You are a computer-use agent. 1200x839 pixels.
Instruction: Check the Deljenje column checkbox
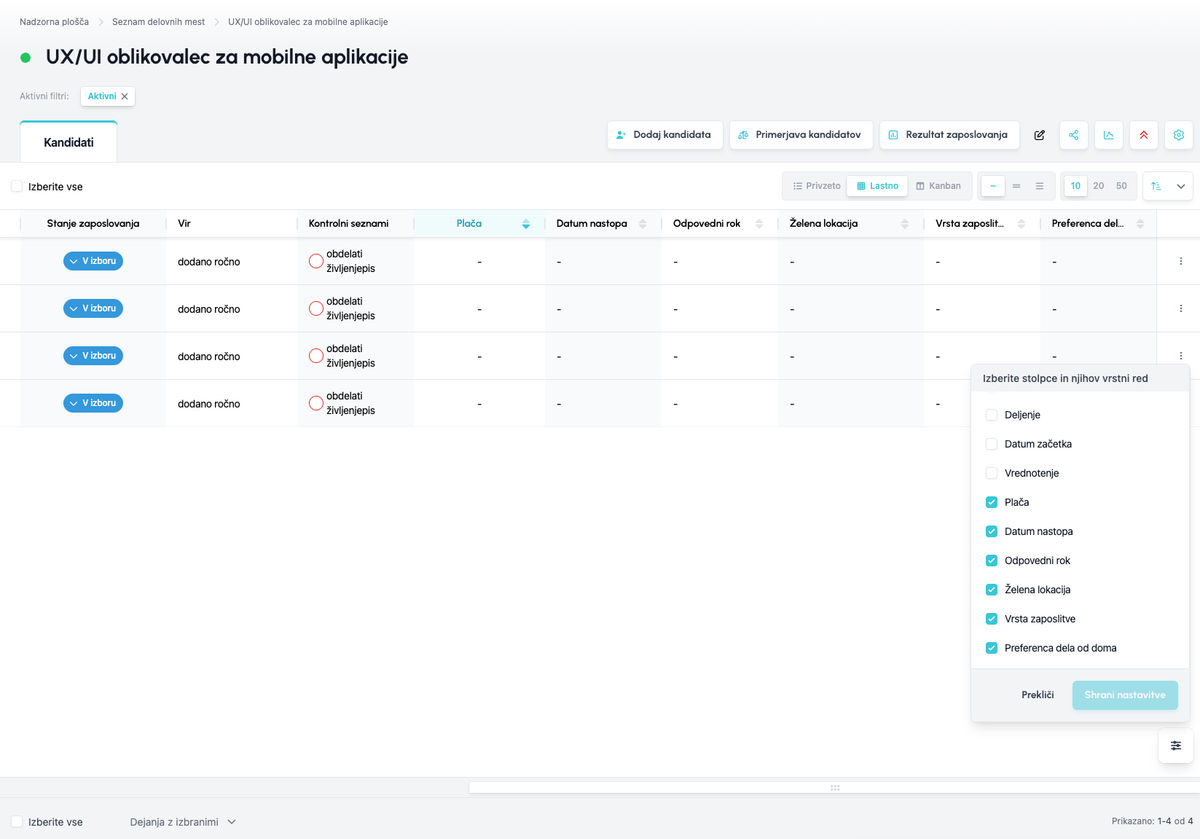[992, 415]
